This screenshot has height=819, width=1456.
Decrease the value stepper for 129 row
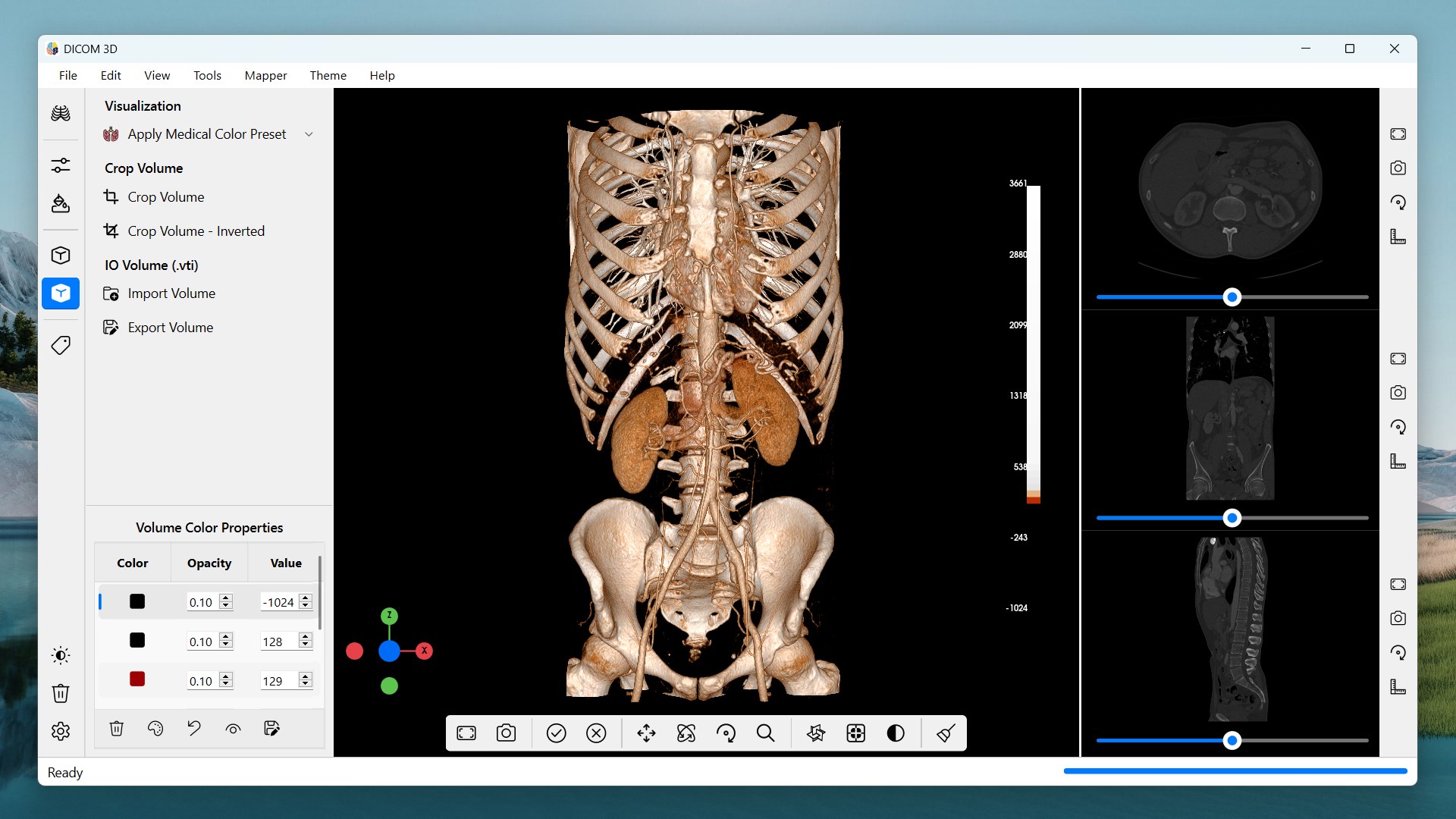(x=306, y=685)
